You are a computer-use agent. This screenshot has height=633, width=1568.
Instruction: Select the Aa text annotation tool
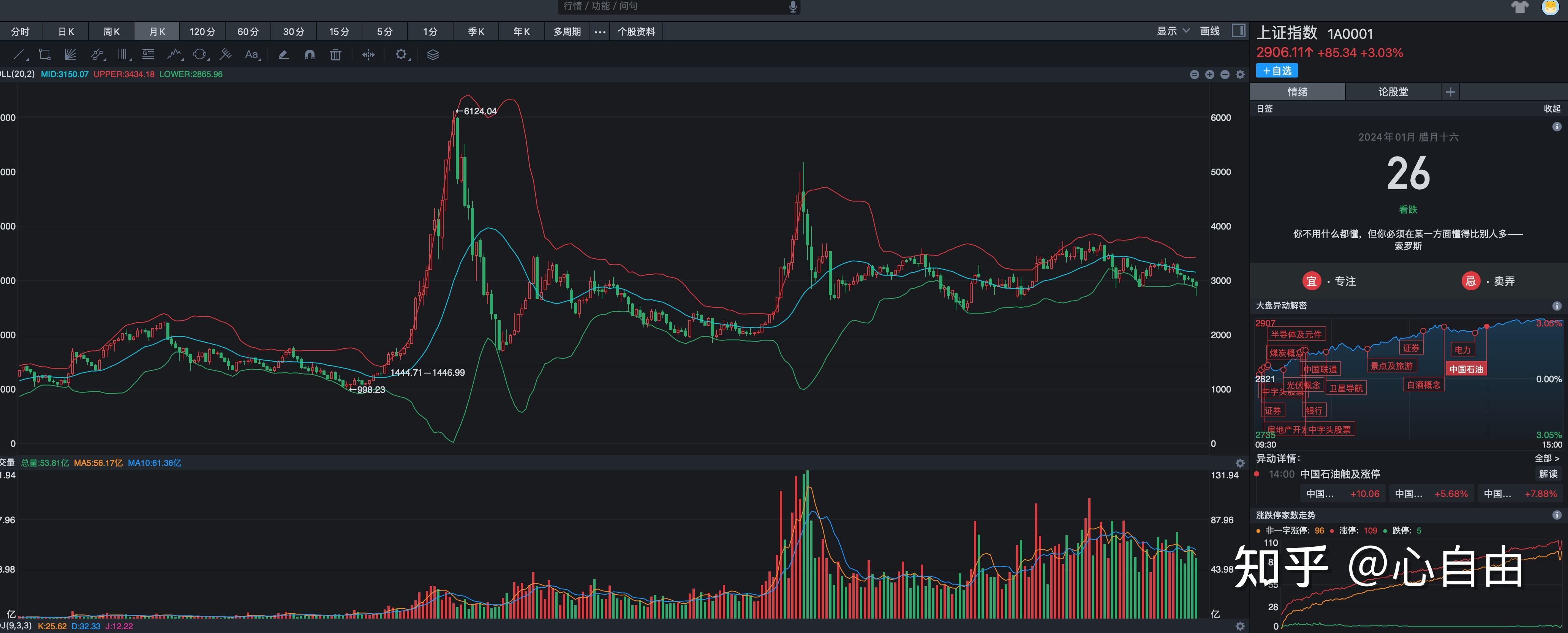pos(252,54)
